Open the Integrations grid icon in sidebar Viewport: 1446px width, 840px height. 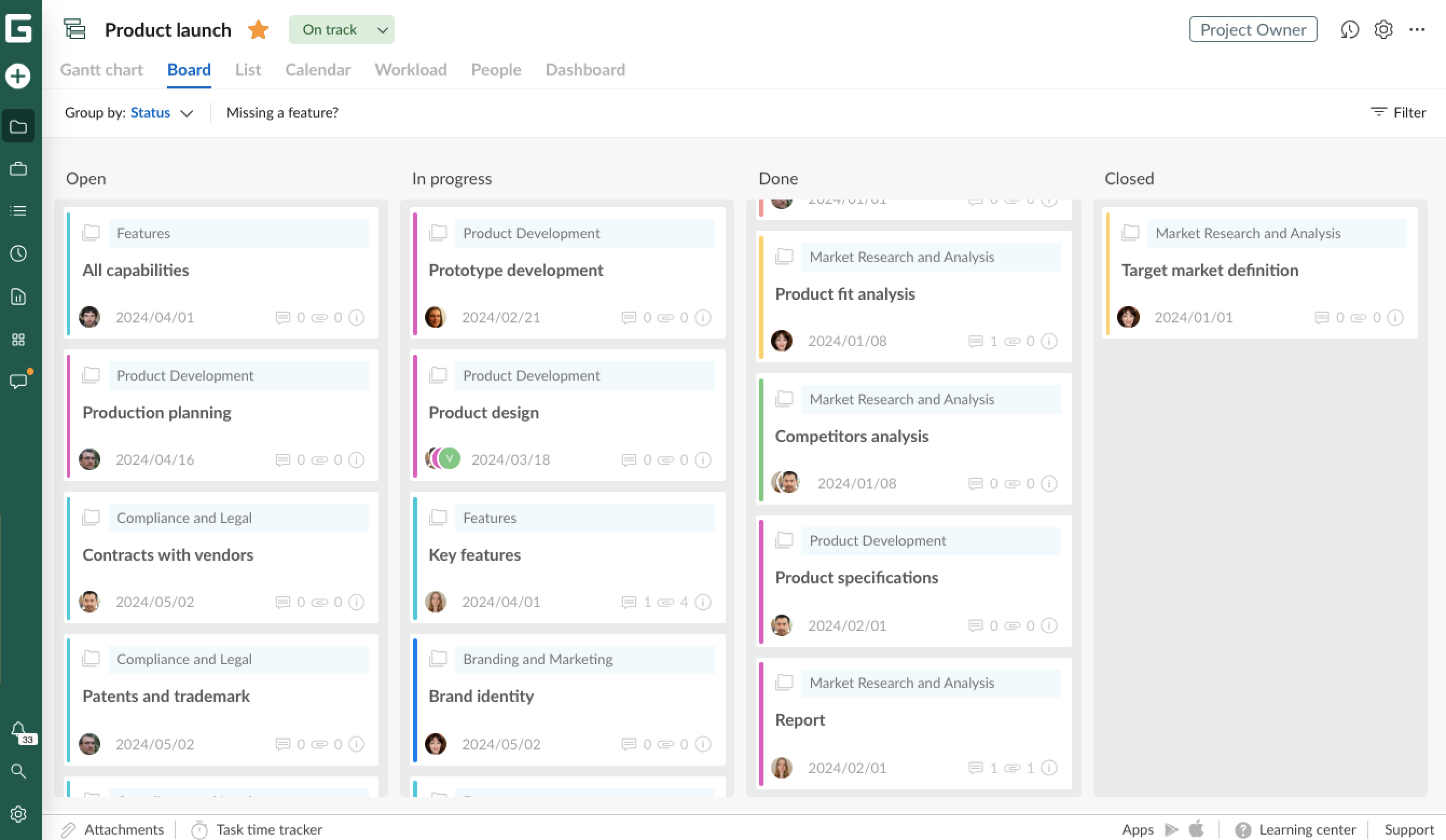pyautogui.click(x=18, y=339)
